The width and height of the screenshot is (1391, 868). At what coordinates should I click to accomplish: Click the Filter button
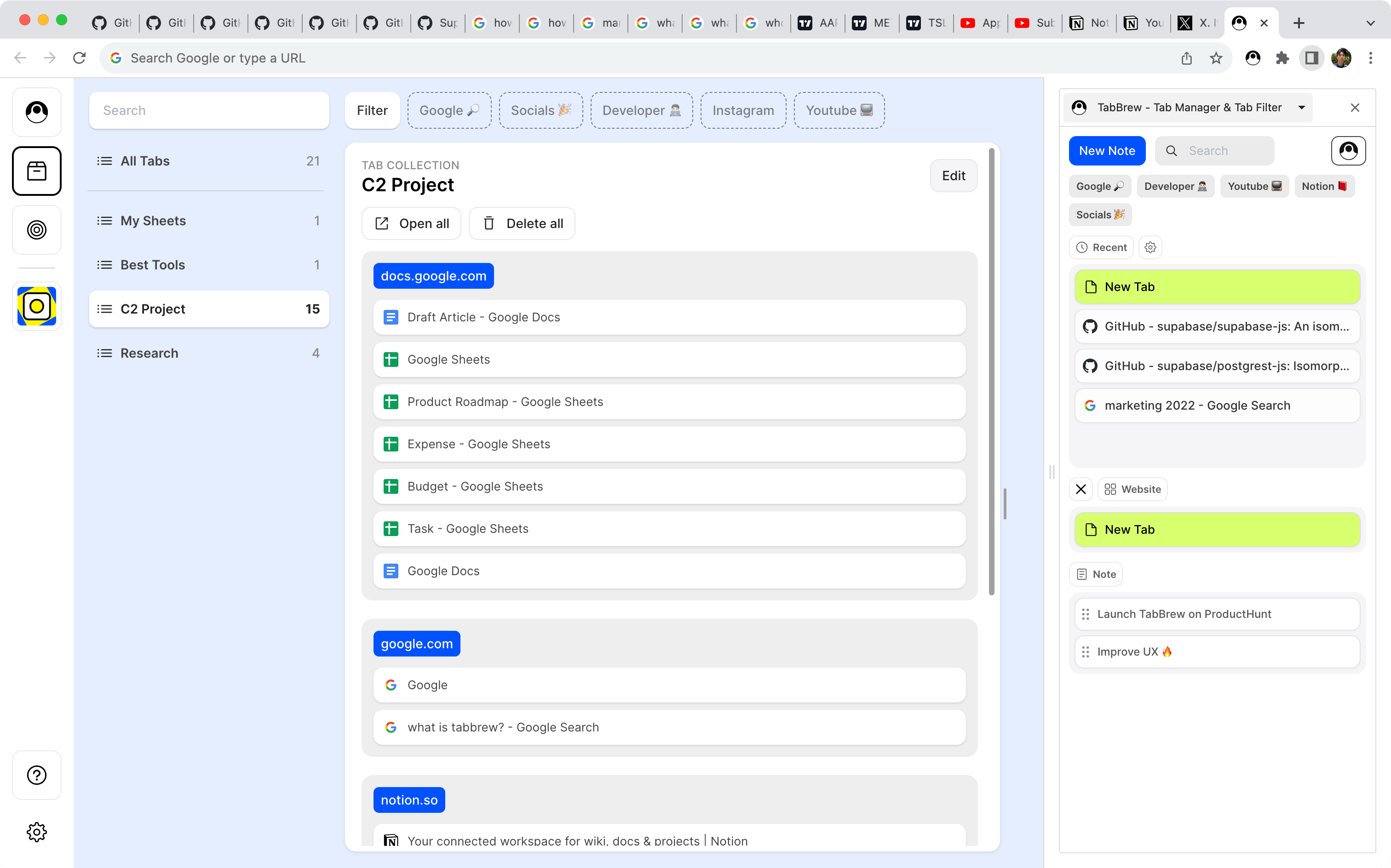pyautogui.click(x=372, y=110)
